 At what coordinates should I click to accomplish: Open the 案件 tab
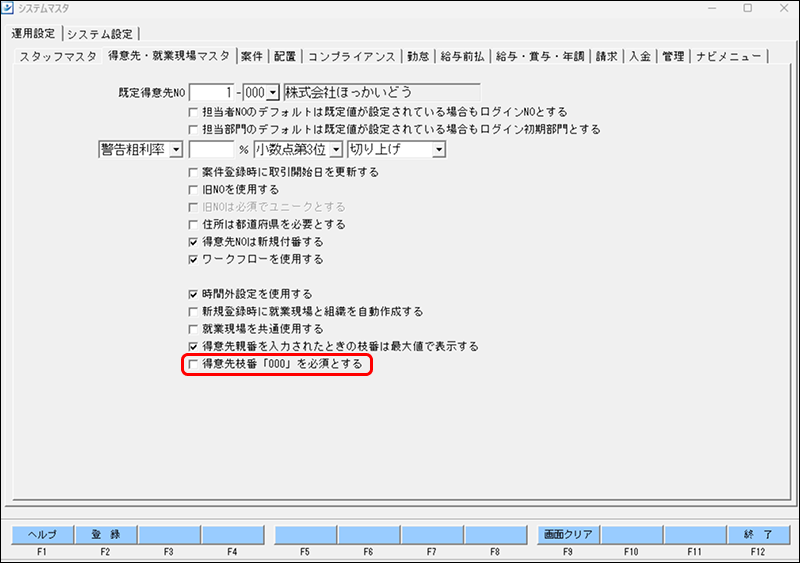[x=252, y=56]
